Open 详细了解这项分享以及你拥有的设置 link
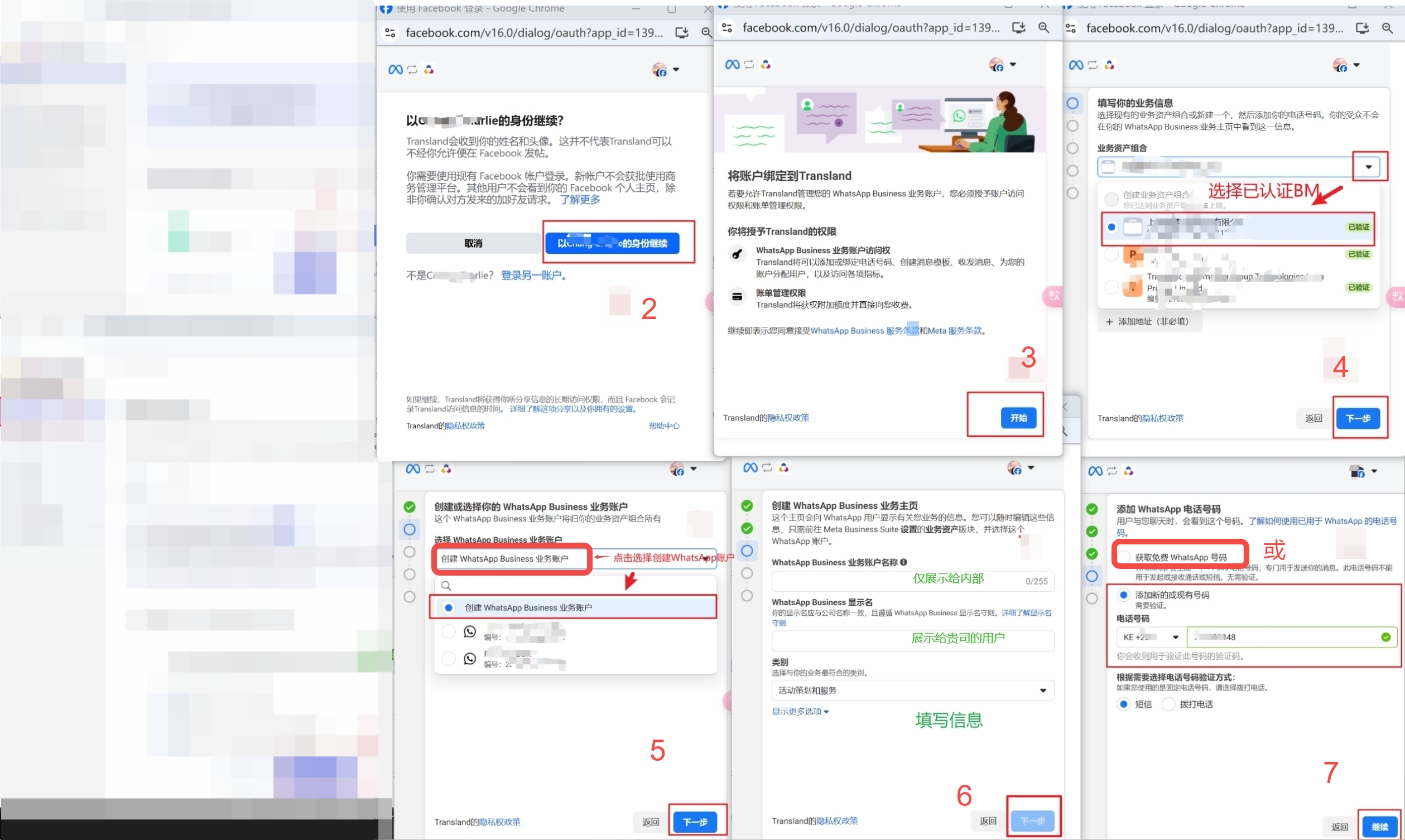Viewport: 1405px width, 840px height. click(572, 409)
